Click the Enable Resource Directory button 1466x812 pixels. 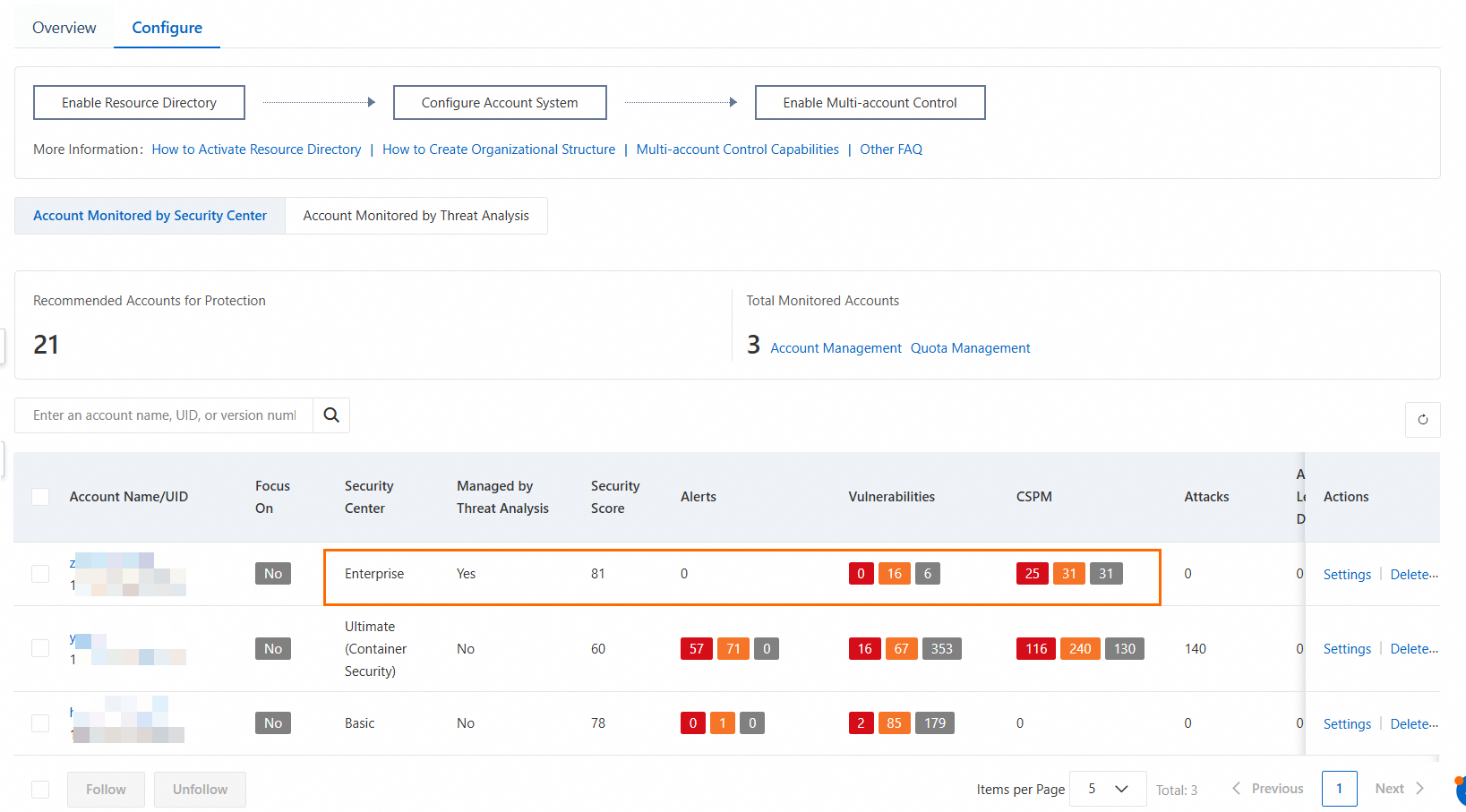(139, 103)
